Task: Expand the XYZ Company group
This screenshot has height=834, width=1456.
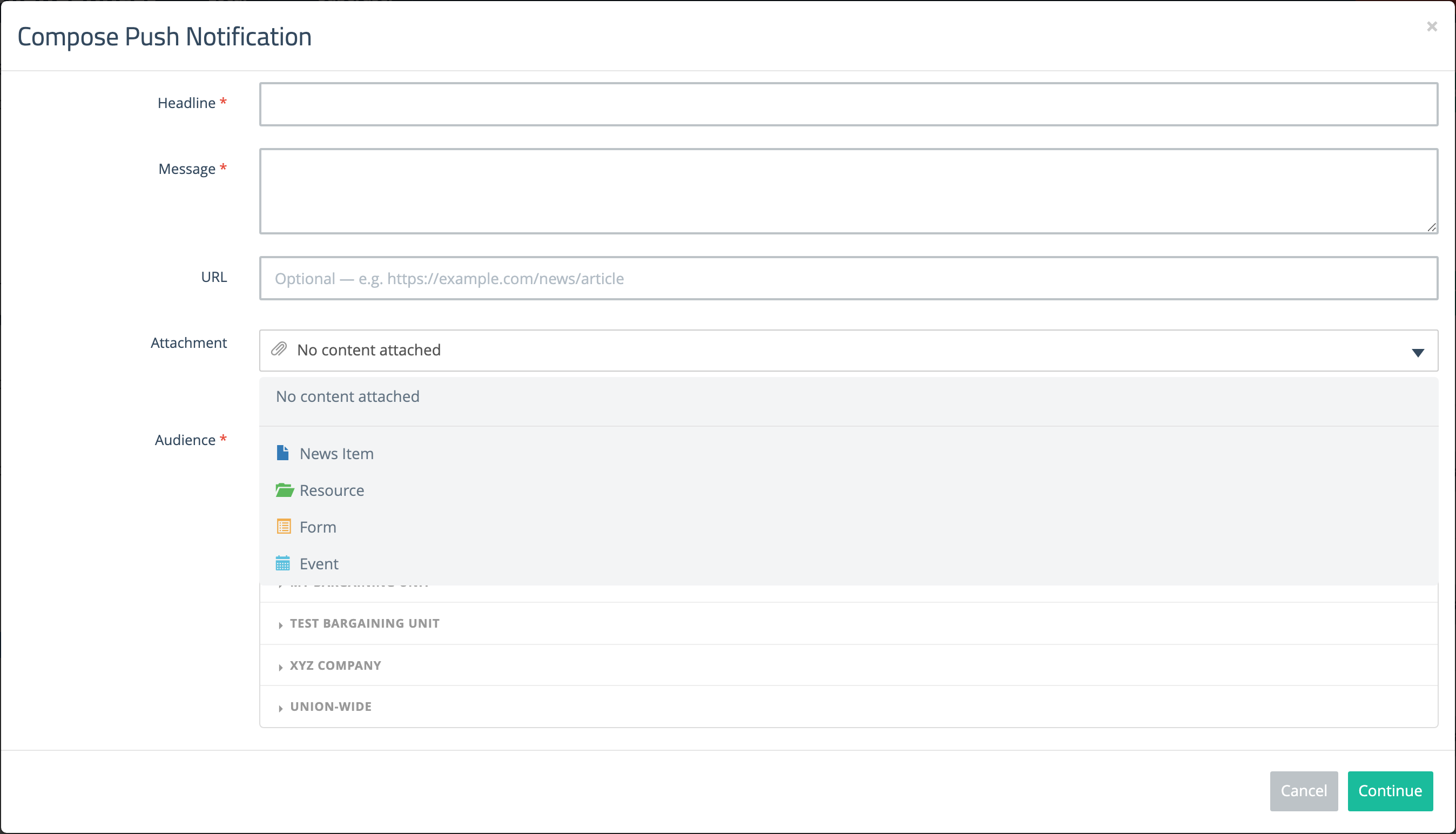Action: point(280,667)
